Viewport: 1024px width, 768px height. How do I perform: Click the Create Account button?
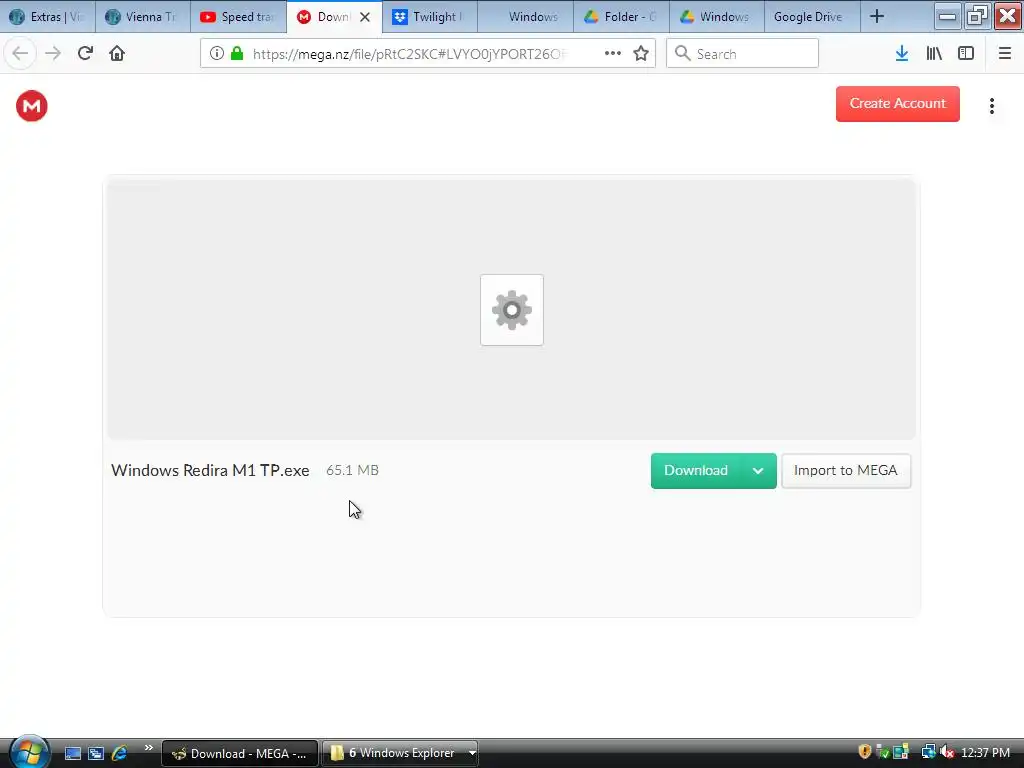(x=897, y=104)
